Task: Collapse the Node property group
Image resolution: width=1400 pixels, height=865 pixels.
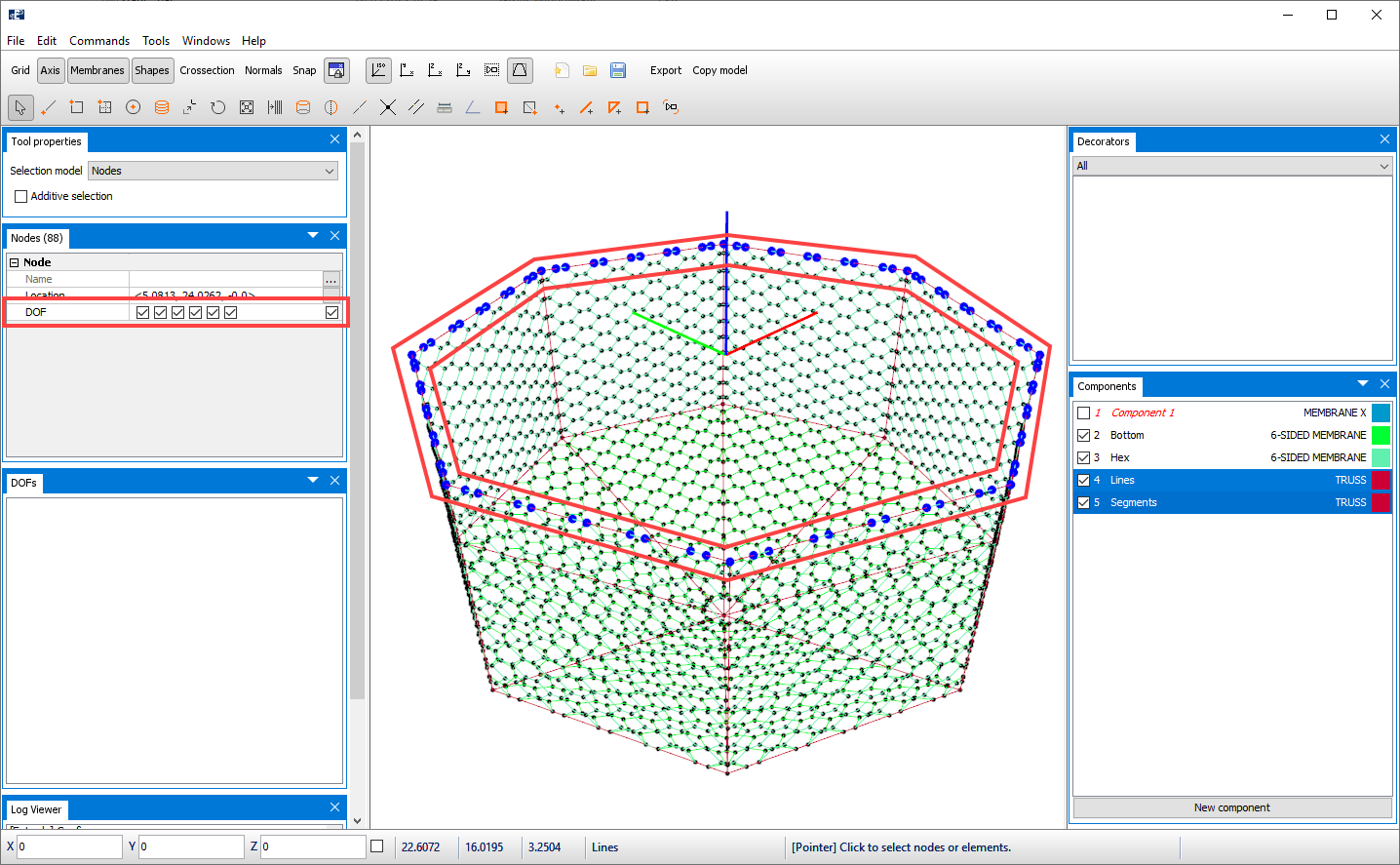Action: pyautogui.click(x=15, y=262)
